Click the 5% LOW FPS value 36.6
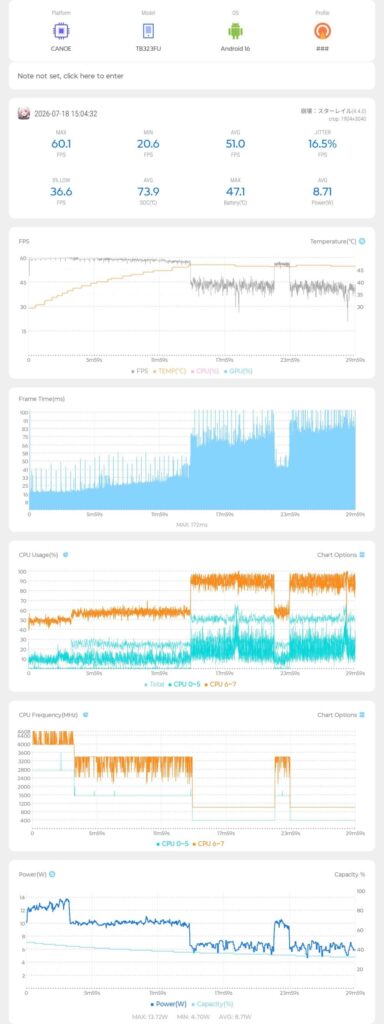This screenshot has height=1024, width=384. [61, 191]
